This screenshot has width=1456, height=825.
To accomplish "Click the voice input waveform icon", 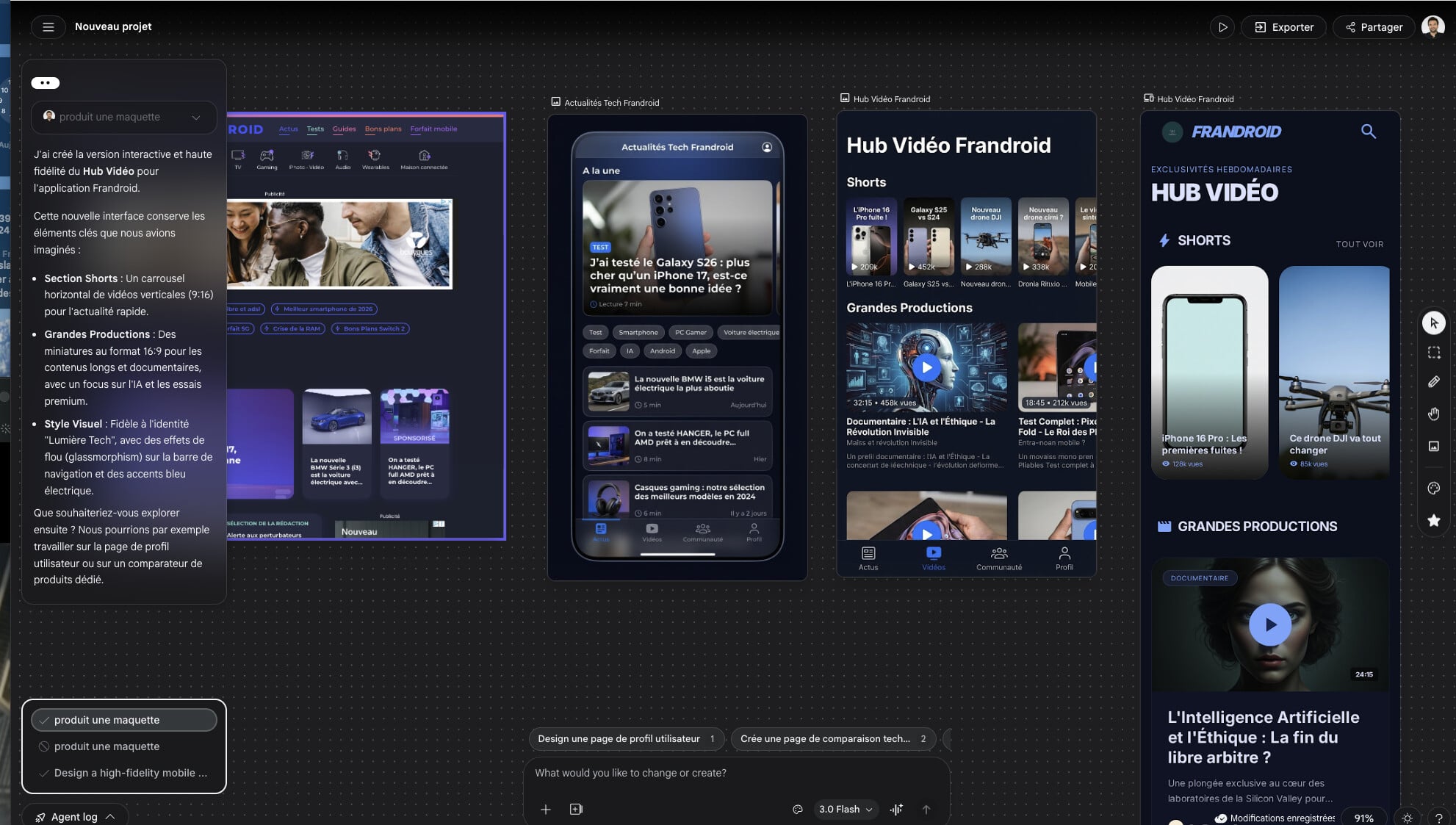I will 896,809.
